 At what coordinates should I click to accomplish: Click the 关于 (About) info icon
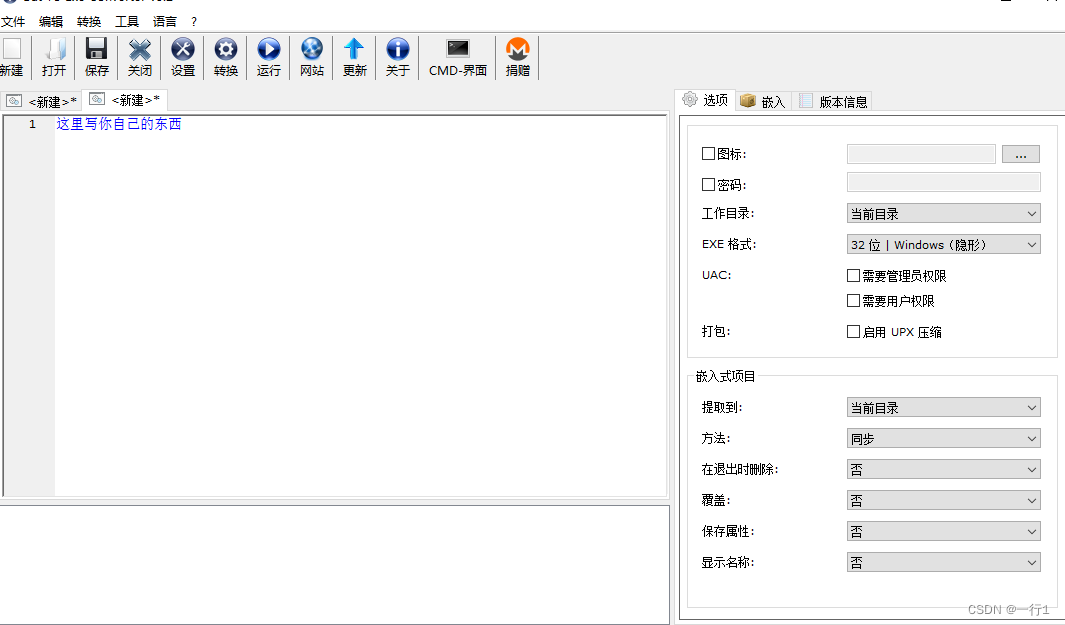pyautogui.click(x=398, y=50)
